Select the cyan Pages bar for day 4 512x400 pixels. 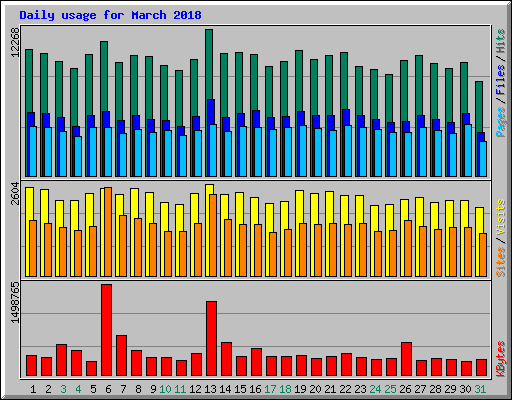click(78, 156)
